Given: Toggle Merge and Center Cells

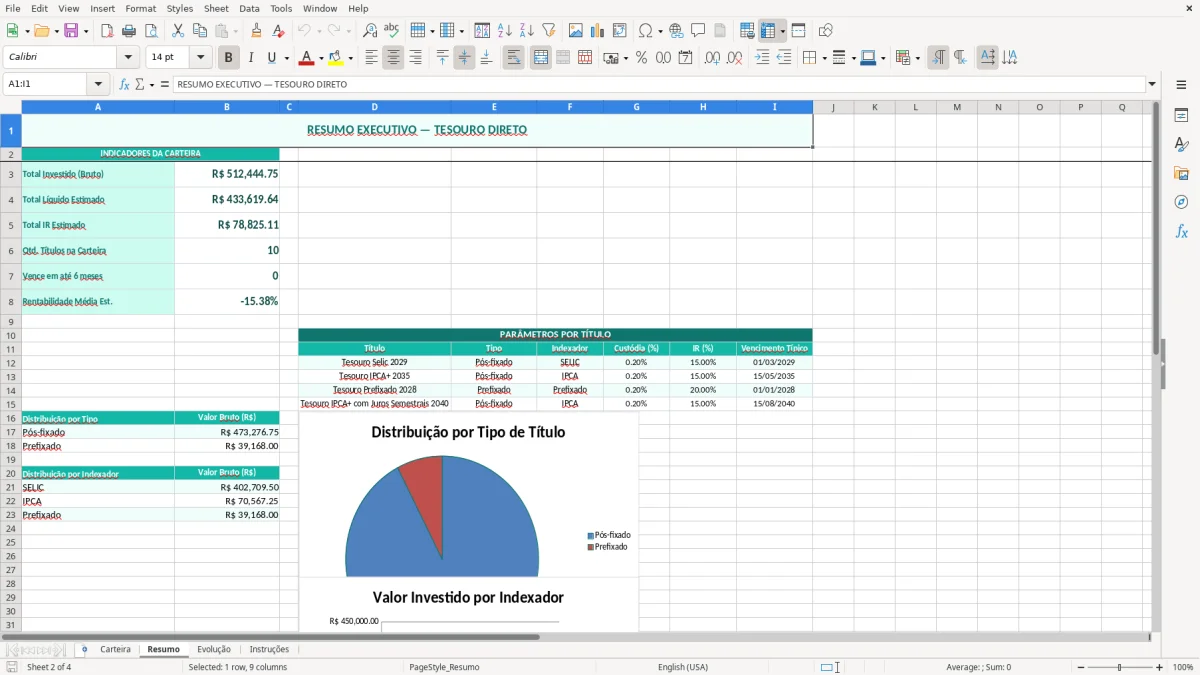Looking at the screenshot, I should click(x=541, y=58).
